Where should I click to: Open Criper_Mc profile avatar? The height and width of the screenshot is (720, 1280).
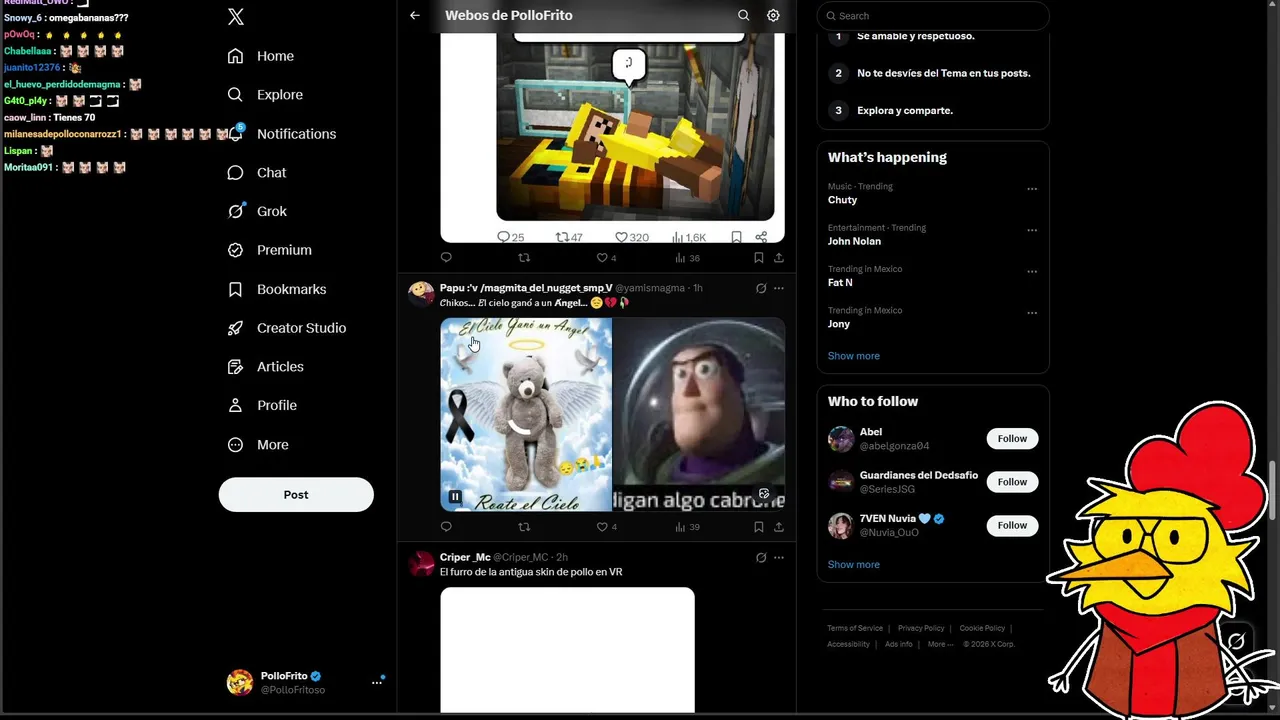(x=421, y=563)
